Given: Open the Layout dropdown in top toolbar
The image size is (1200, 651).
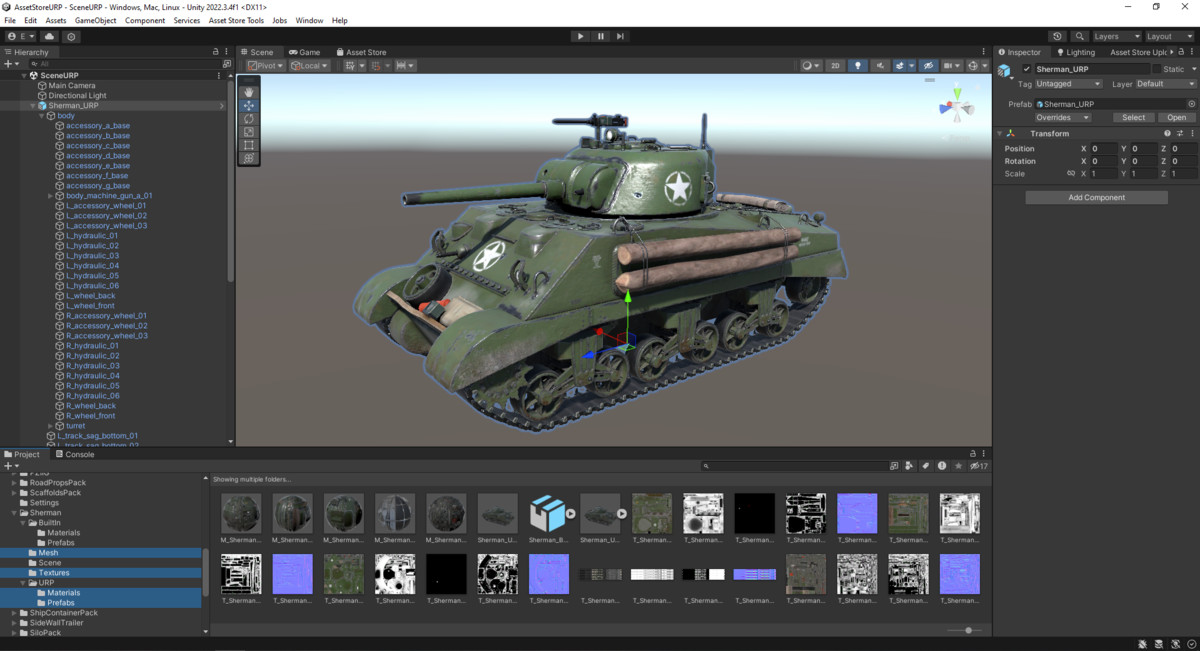Looking at the screenshot, I should pyautogui.click(x=1170, y=36).
